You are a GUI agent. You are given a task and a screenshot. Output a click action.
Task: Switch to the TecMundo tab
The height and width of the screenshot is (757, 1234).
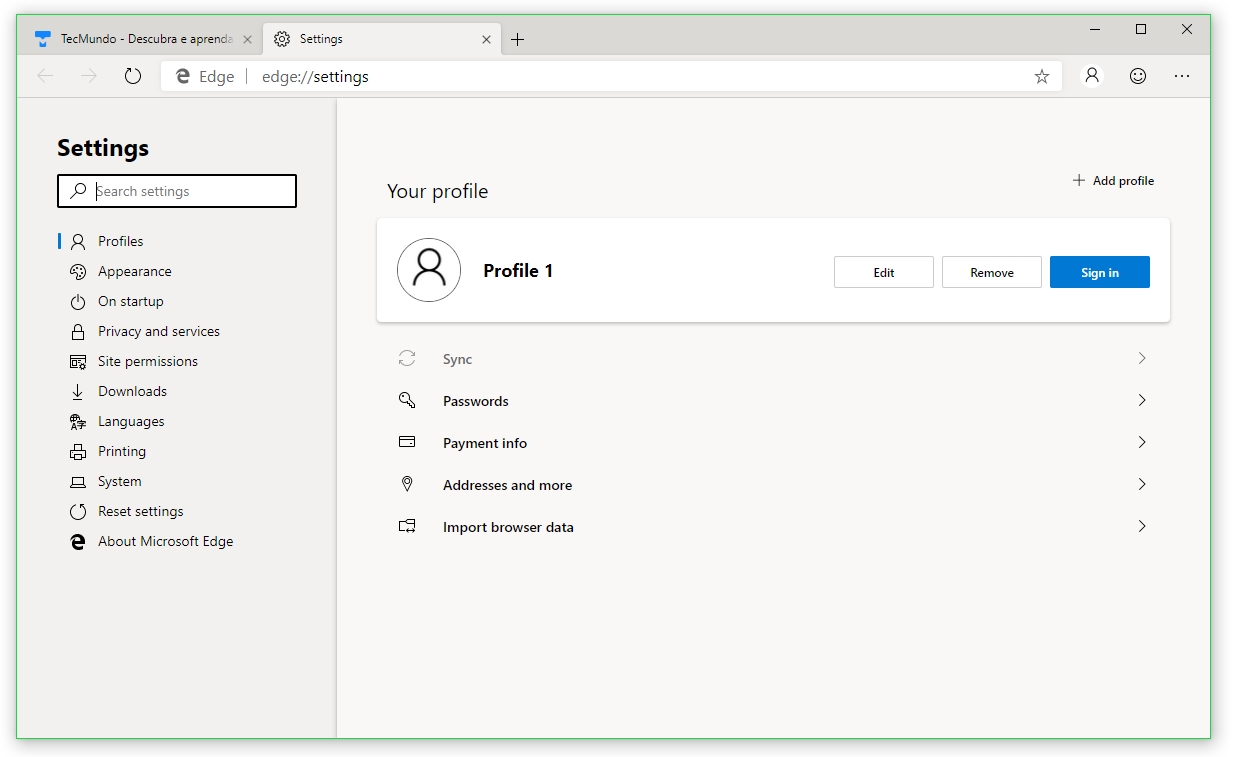tap(142, 39)
